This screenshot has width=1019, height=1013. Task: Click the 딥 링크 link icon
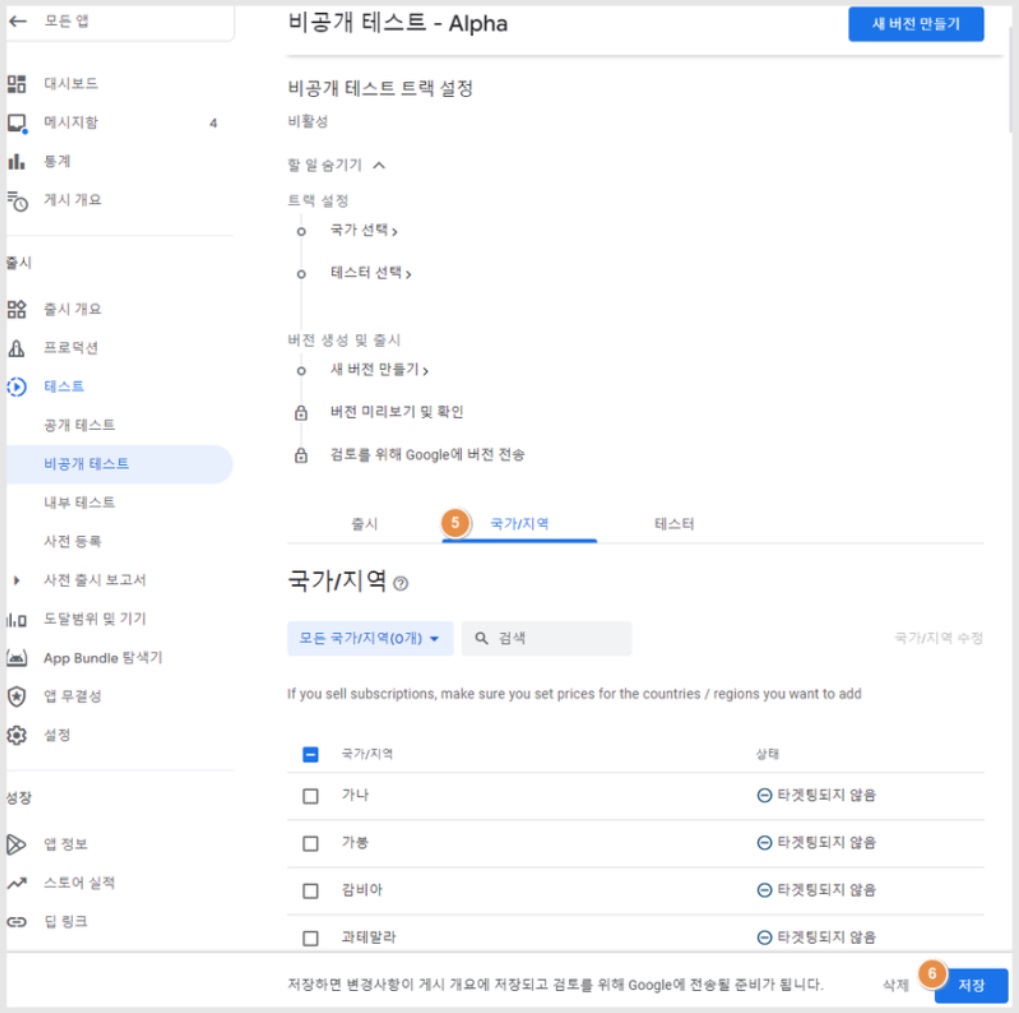pyautogui.click(x=17, y=922)
